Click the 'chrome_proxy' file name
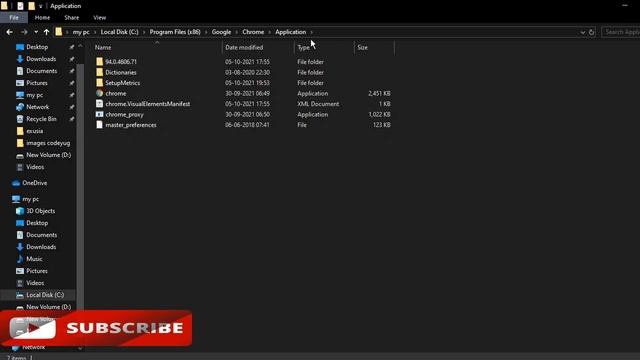 pyautogui.click(x=124, y=115)
